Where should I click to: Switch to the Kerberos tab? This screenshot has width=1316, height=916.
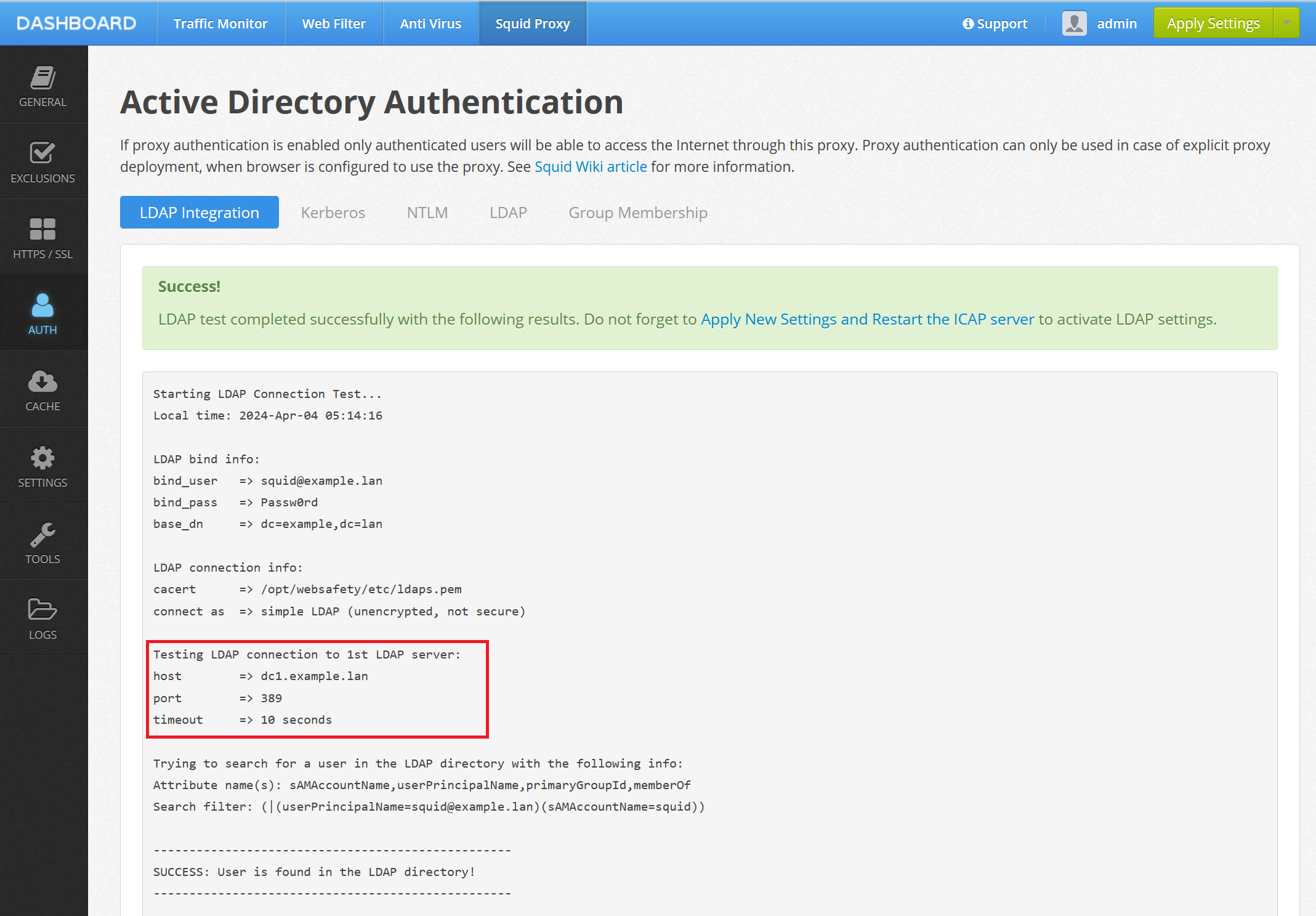(333, 213)
